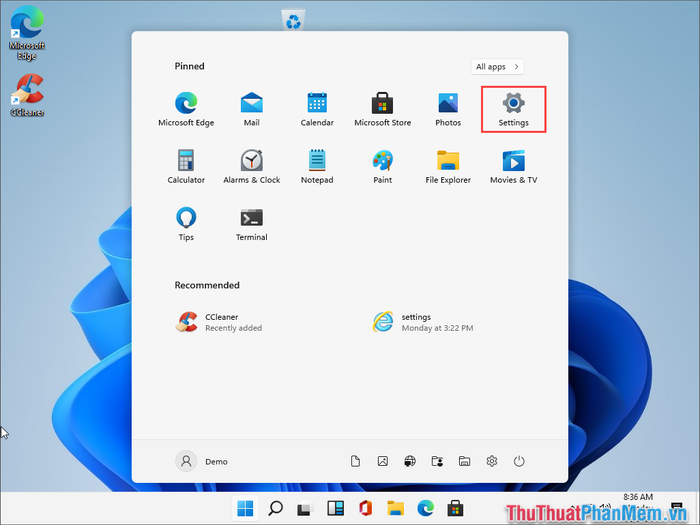The image size is (700, 525).
Task: Open Microsoft Store on the taskbar
Action: [455, 508]
